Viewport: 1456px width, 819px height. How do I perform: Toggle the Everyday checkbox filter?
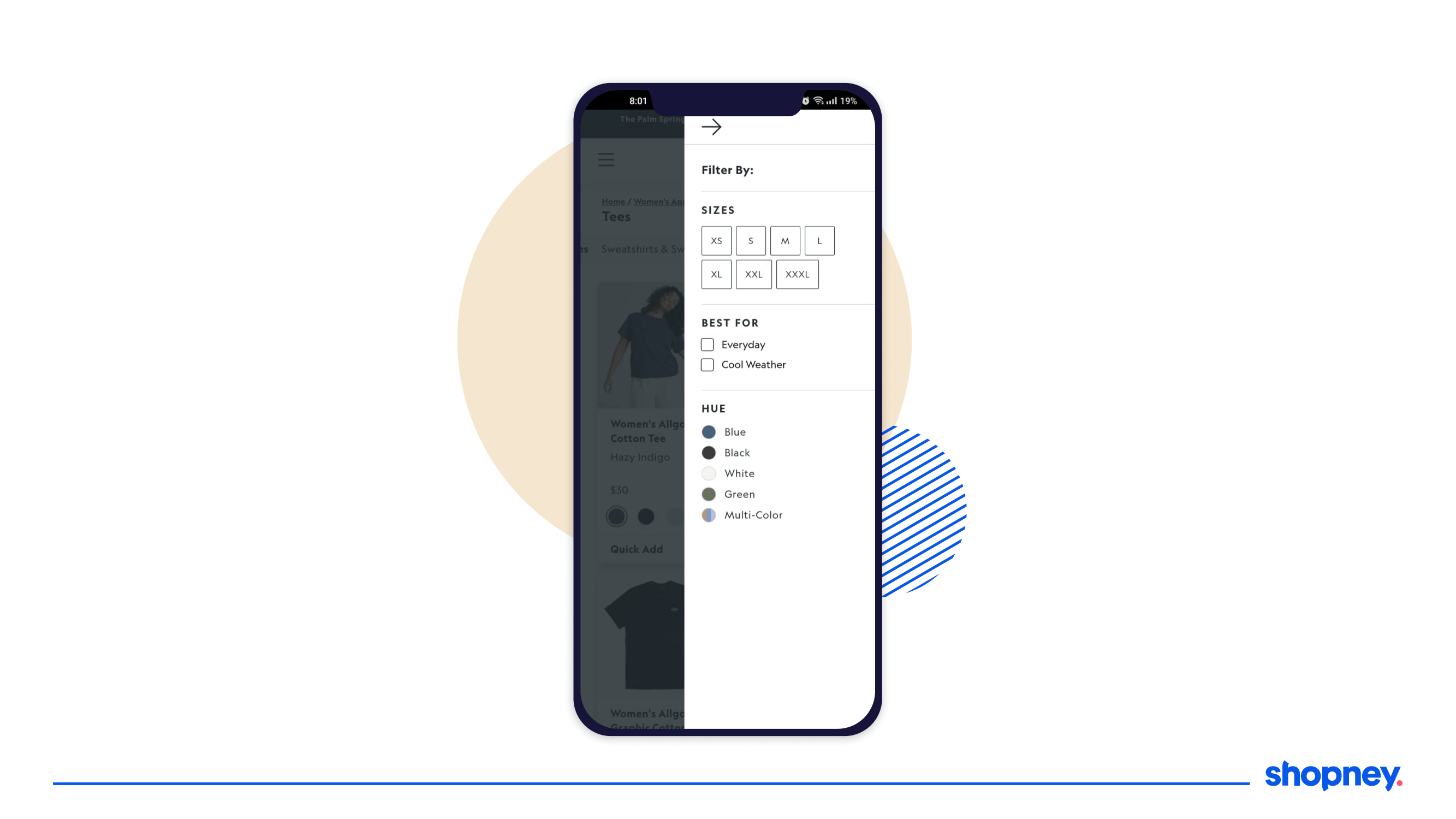point(707,344)
